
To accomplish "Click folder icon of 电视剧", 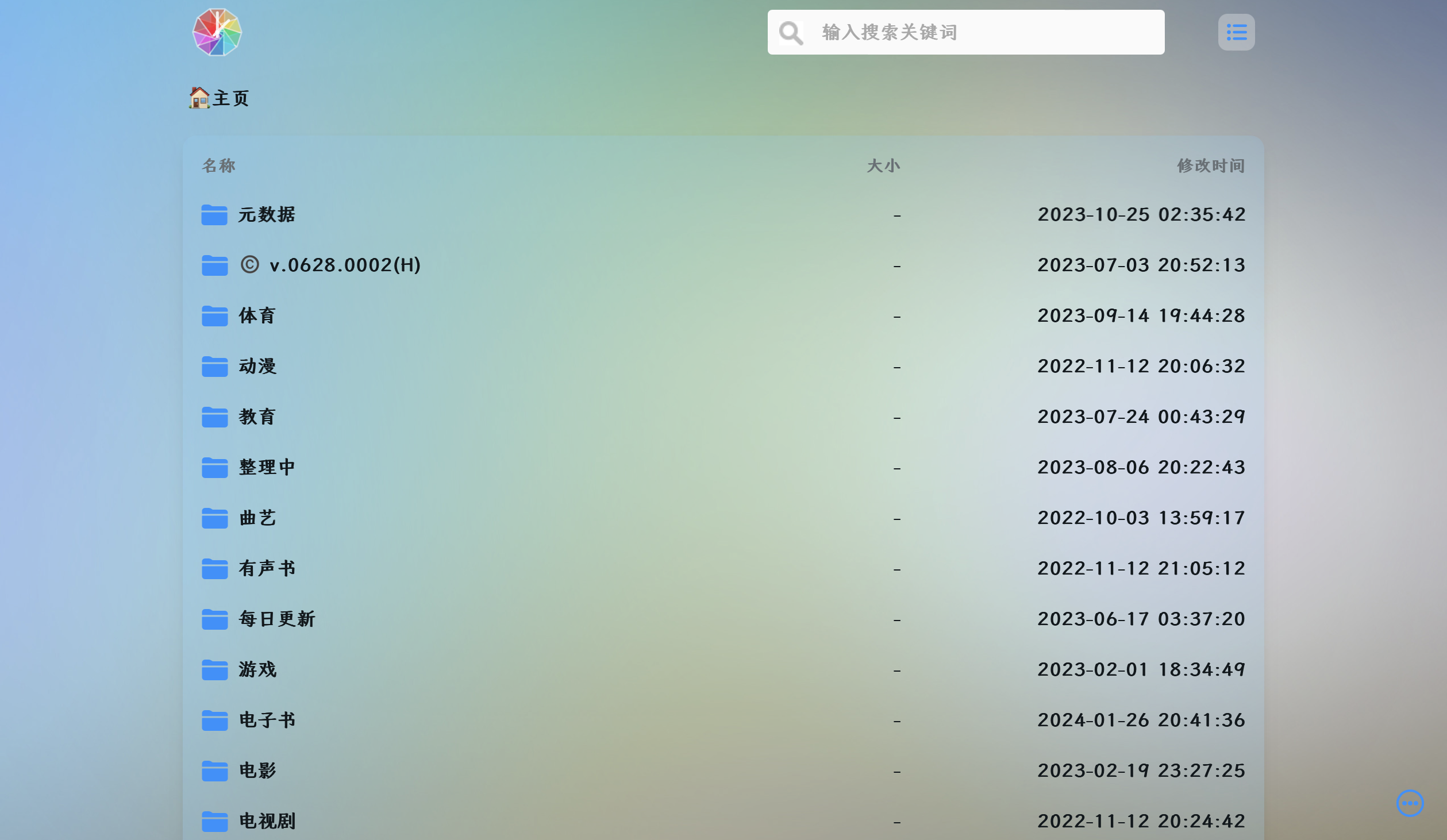I will click(x=214, y=822).
